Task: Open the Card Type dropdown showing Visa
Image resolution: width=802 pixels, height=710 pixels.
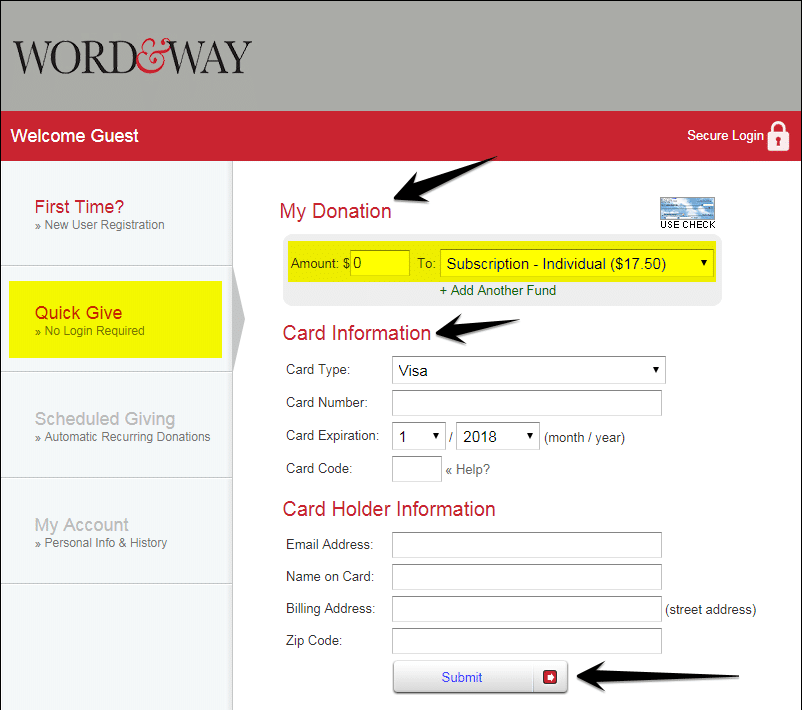Action: [528, 370]
